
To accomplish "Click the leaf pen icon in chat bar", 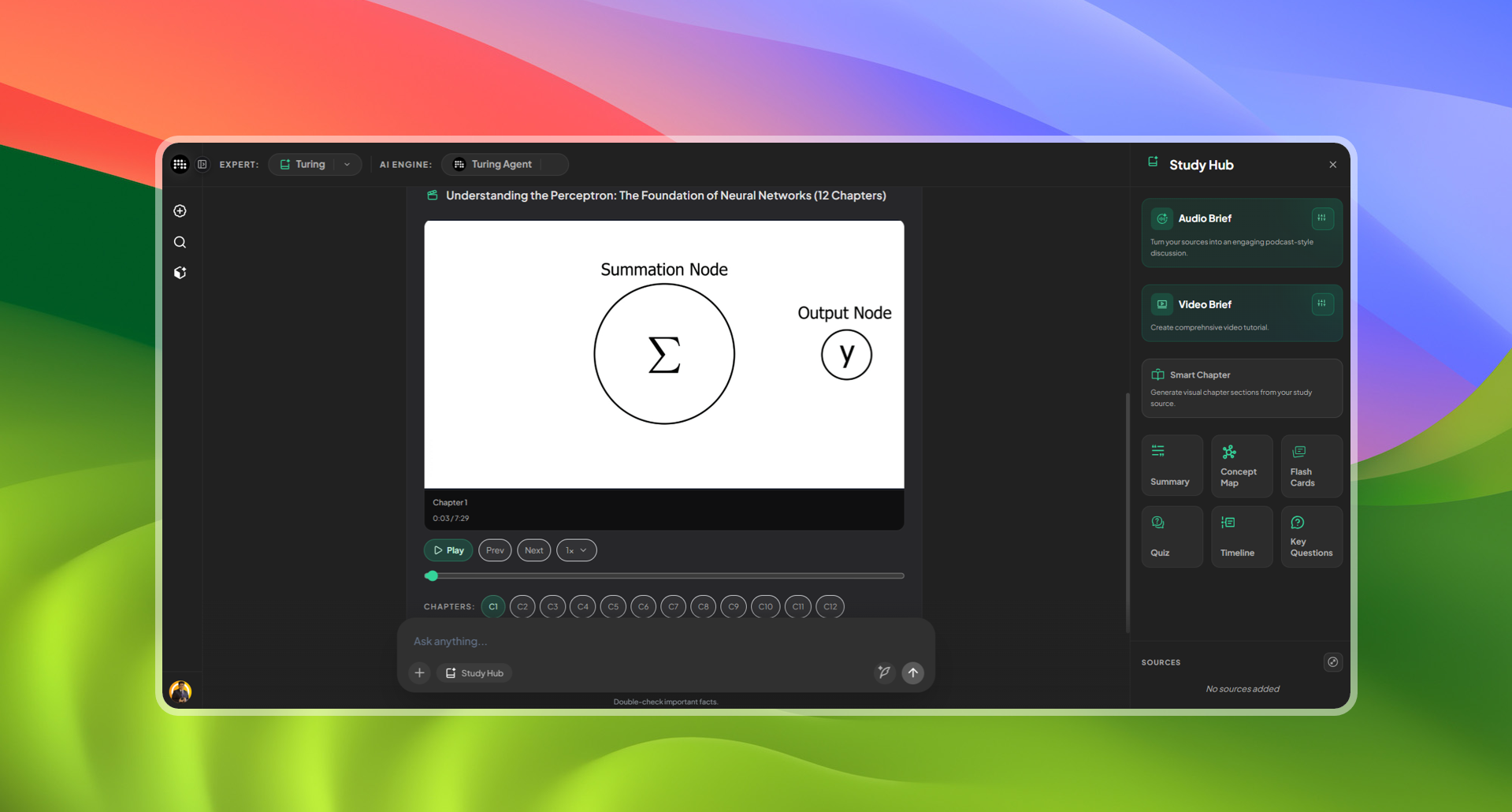I will (884, 672).
